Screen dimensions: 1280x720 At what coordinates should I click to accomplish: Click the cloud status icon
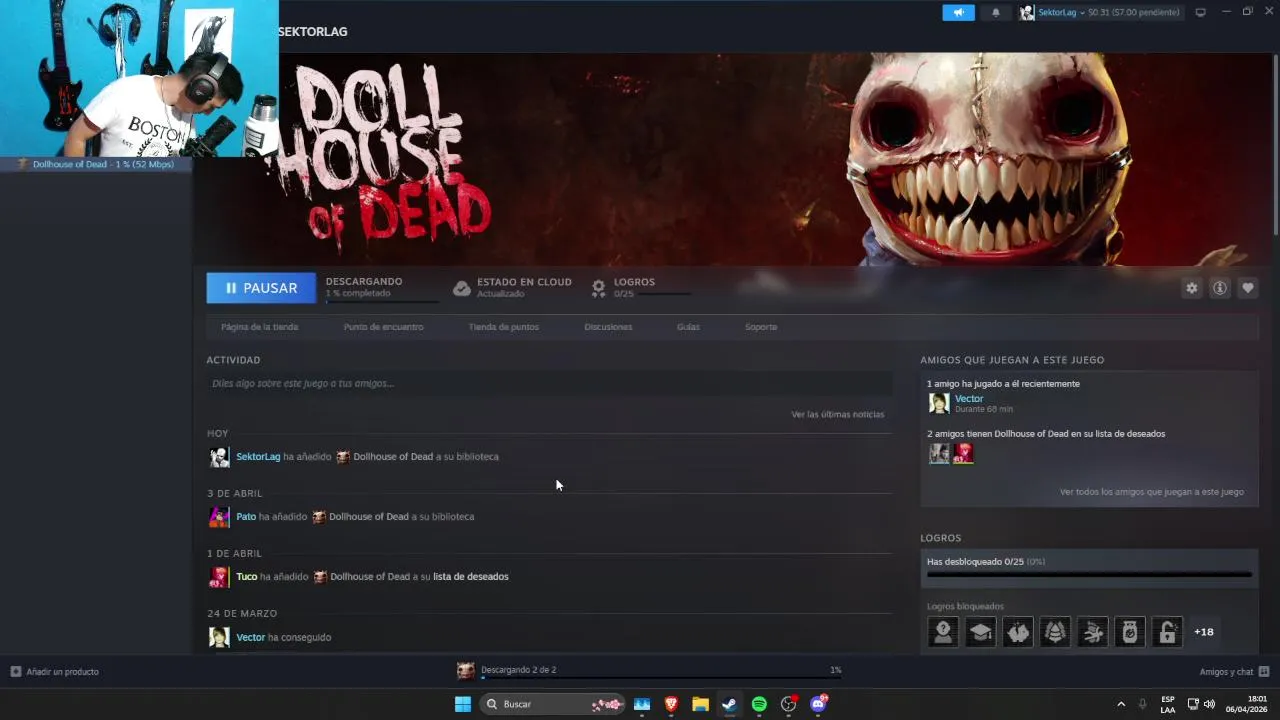pos(461,288)
